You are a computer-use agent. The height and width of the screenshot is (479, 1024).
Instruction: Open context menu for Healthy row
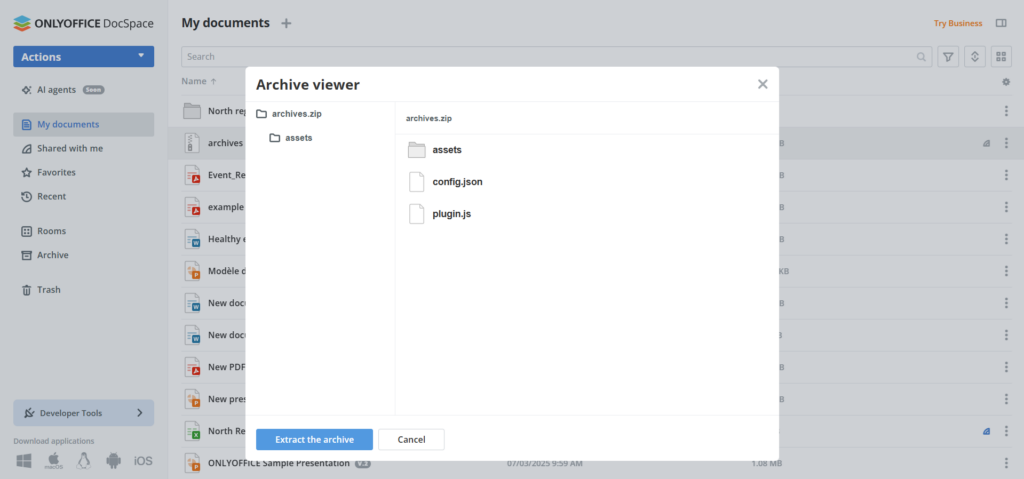click(1006, 239)
